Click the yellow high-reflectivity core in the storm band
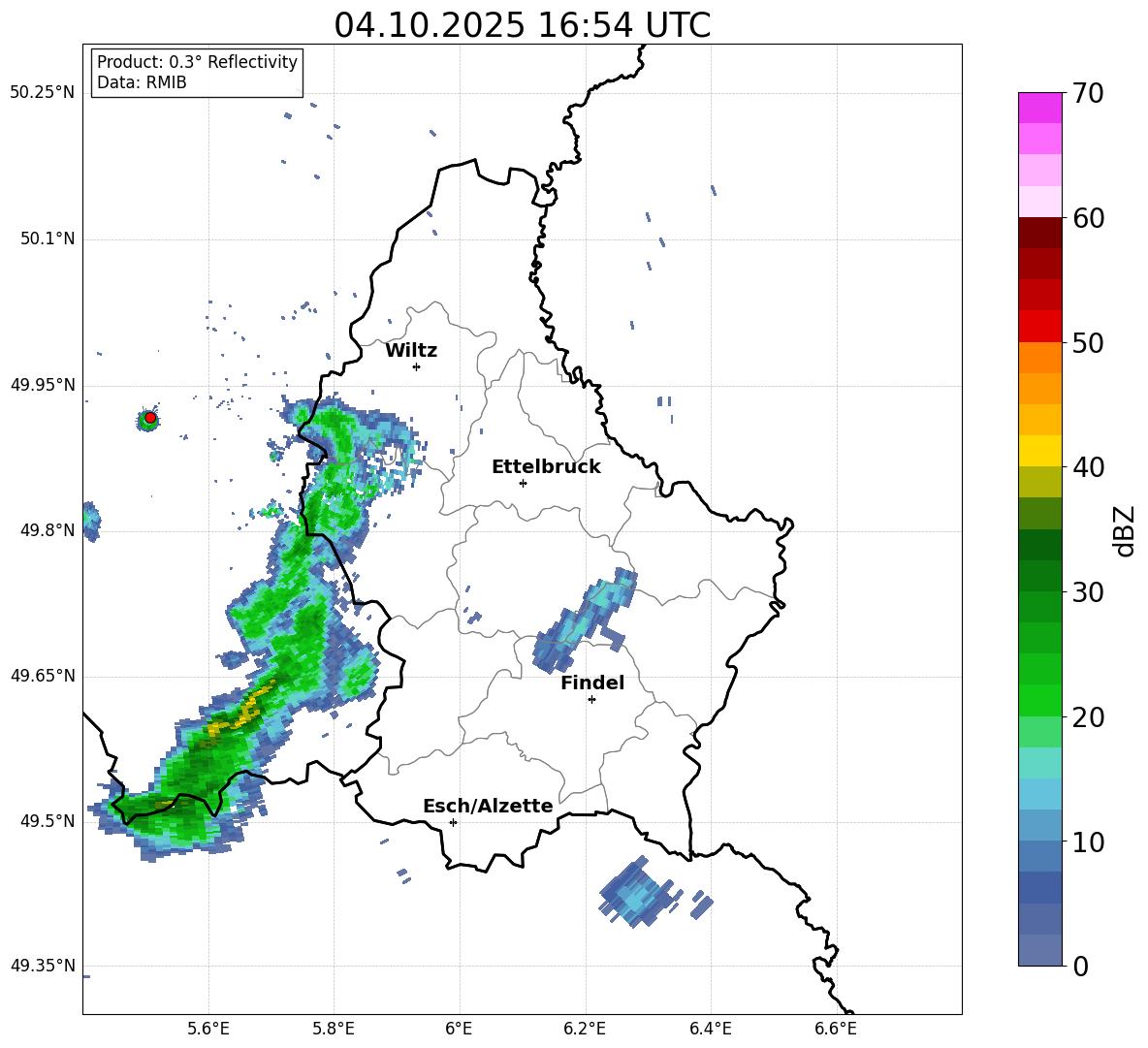Screen dimensions: 1148x1048 (243, 710)
